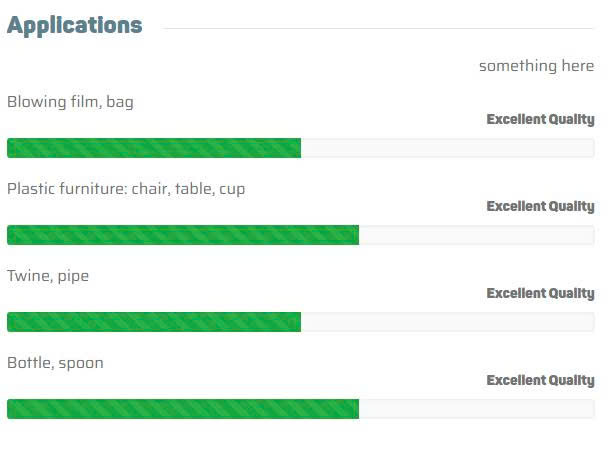Click the 'Bottle, spoon' label
The width and height of the screenshot is (608, 465).
55,363
